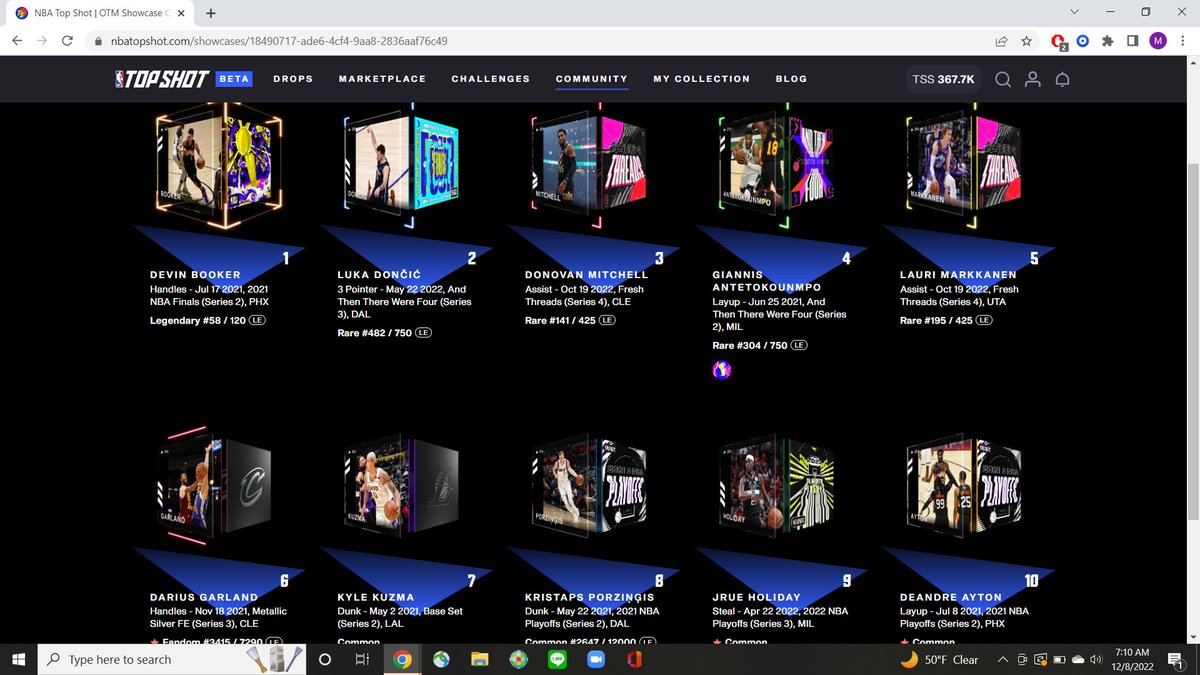Screen dimensions: 1200x675
Task: Click the TSS 367.7K score button
Action: click(944, 79)
